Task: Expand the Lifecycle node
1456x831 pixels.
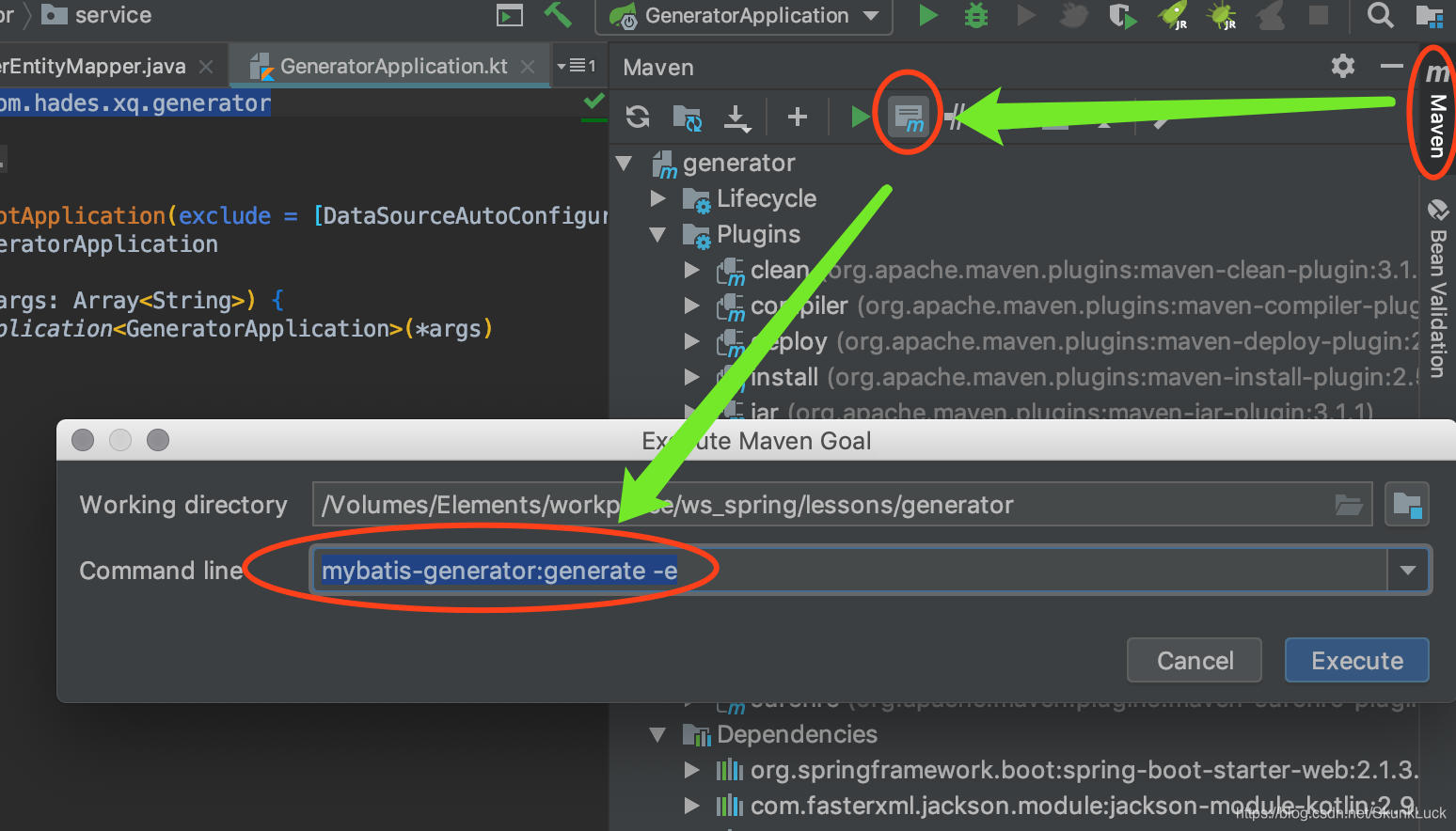Action: click(658, 198)
